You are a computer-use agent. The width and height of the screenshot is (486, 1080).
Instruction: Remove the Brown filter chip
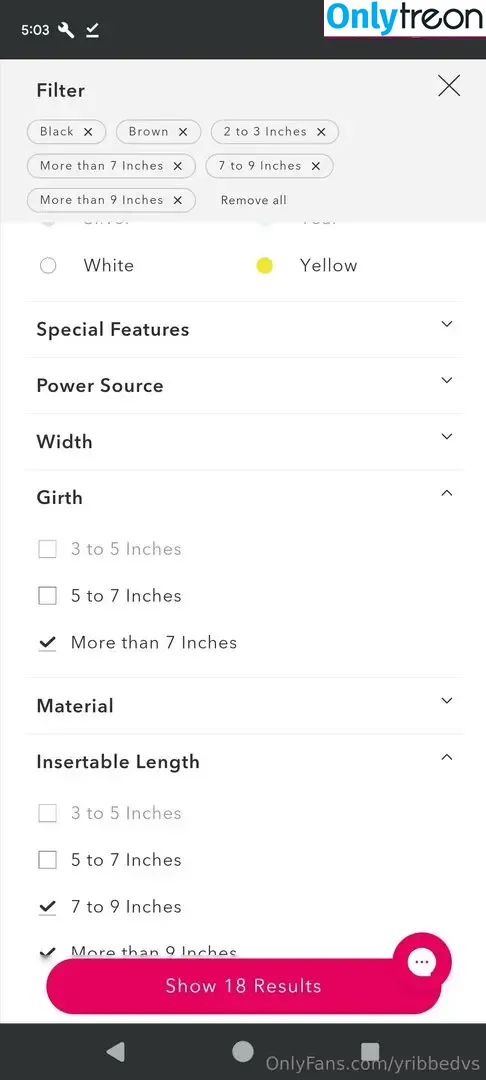tap(182, 132)
